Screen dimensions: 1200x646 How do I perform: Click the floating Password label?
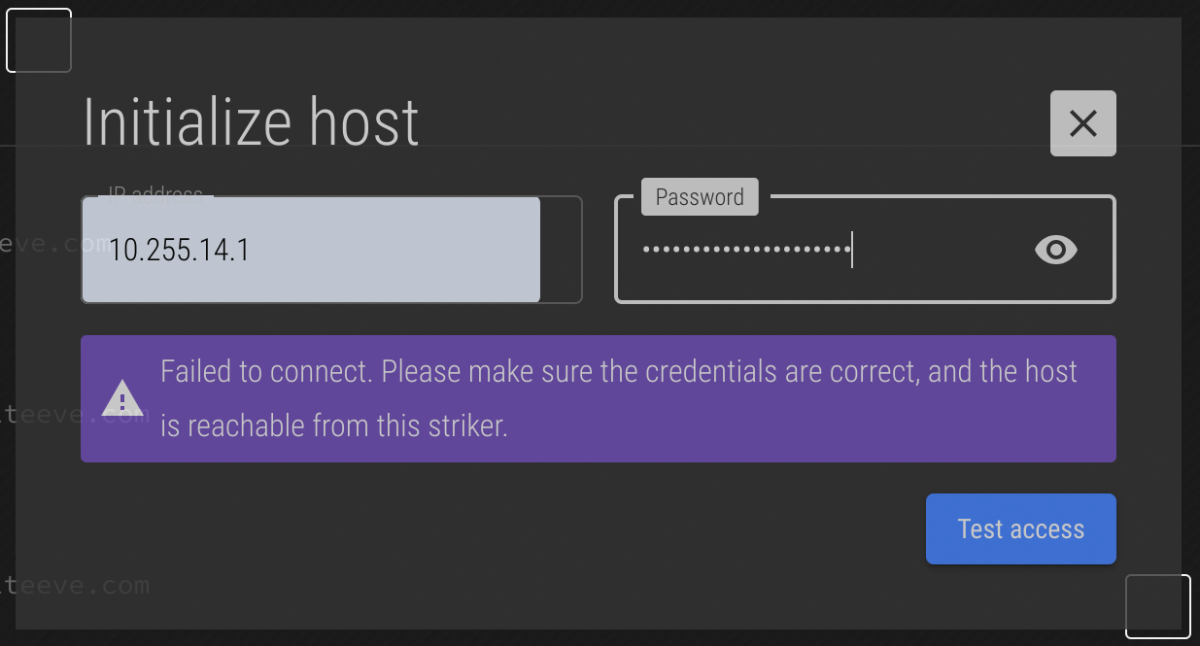699,197
